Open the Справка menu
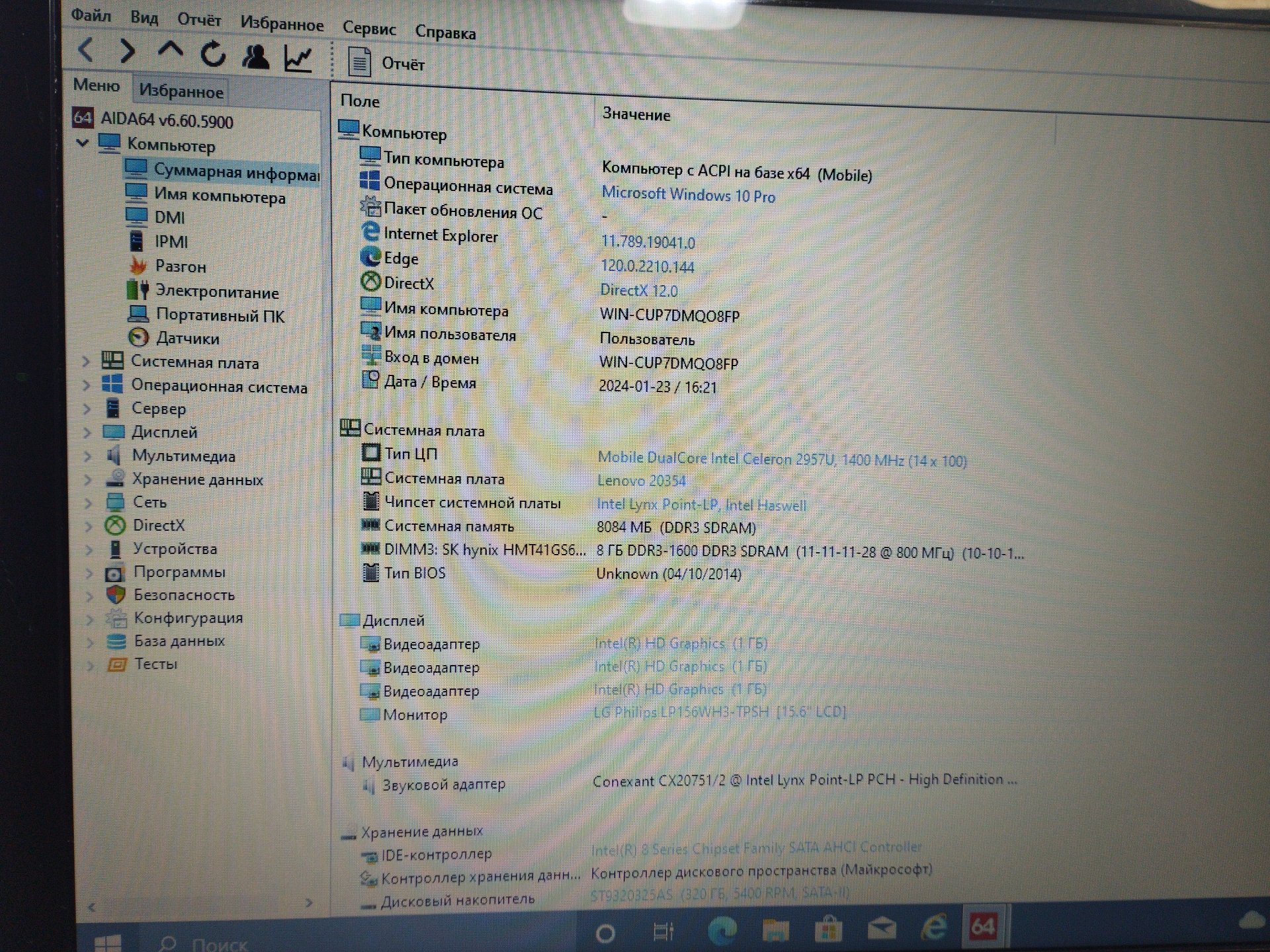 pyautogui.click(x=445, y=32)
